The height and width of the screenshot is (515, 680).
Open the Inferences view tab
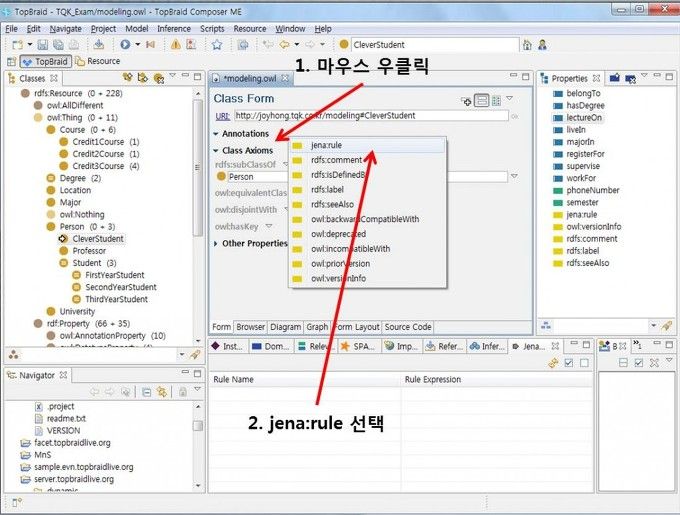pos(487,346)
